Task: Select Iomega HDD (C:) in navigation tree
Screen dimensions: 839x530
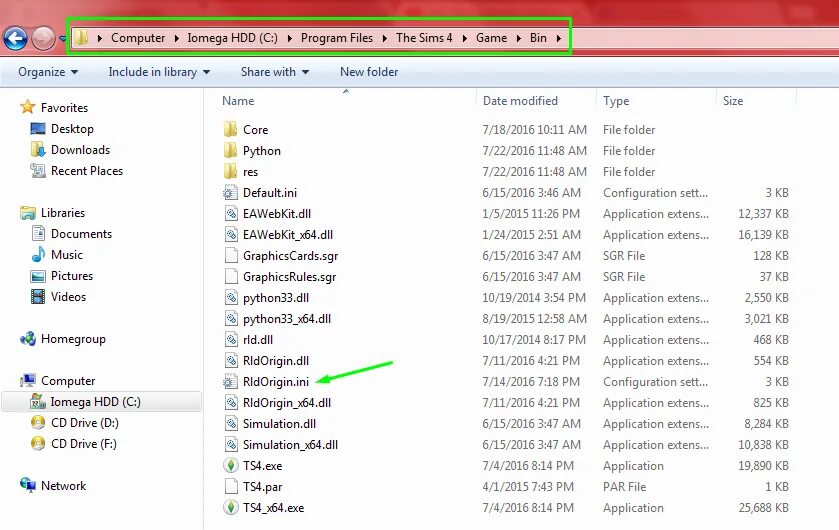Action: click(102, 402)
